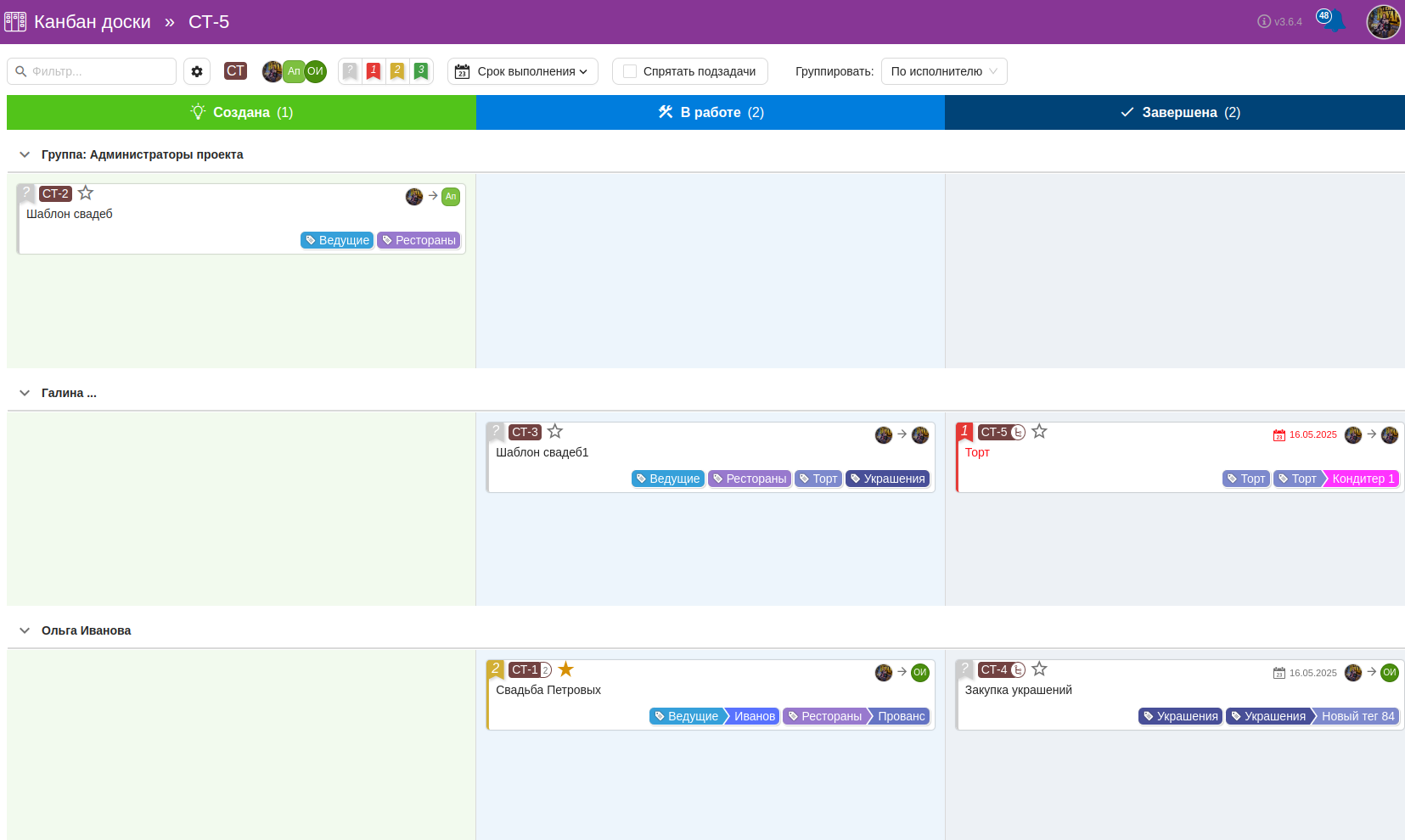Screen dimensions: 1405x840
Task: Click the kanban boards icon in header
Action: [x=15, y=22]
